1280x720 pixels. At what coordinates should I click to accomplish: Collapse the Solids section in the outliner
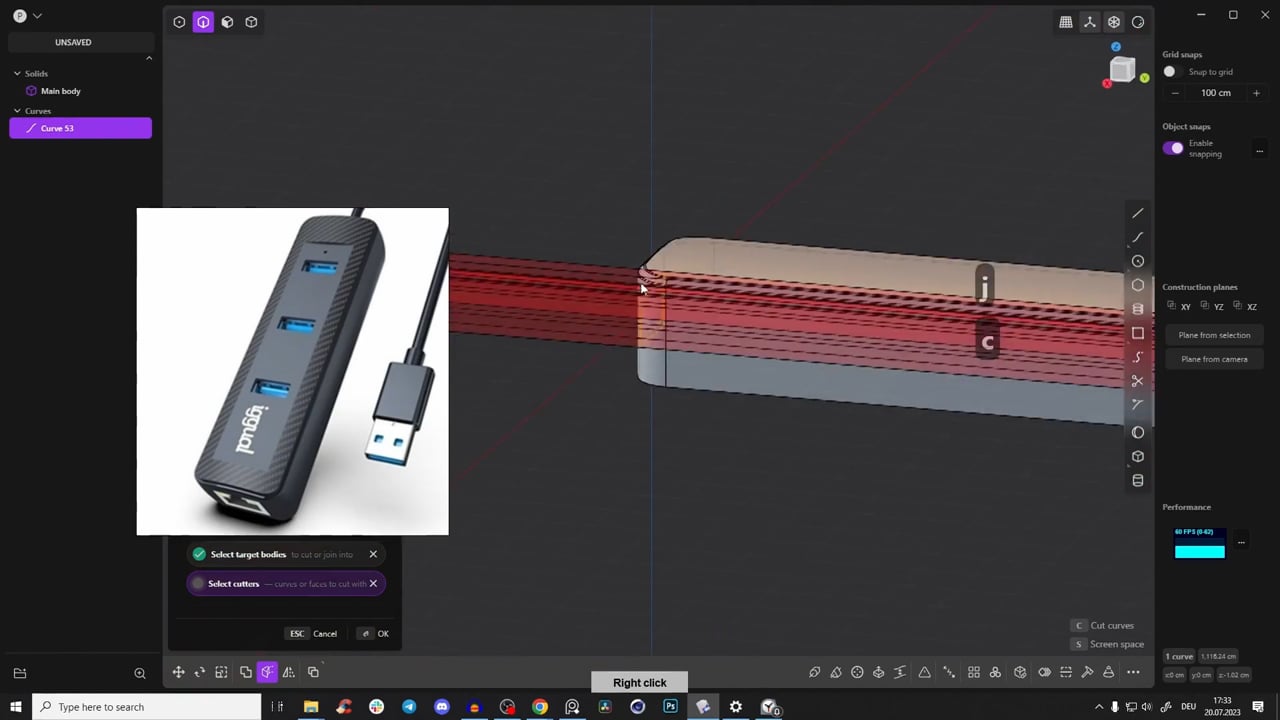[x=17, y=73]
